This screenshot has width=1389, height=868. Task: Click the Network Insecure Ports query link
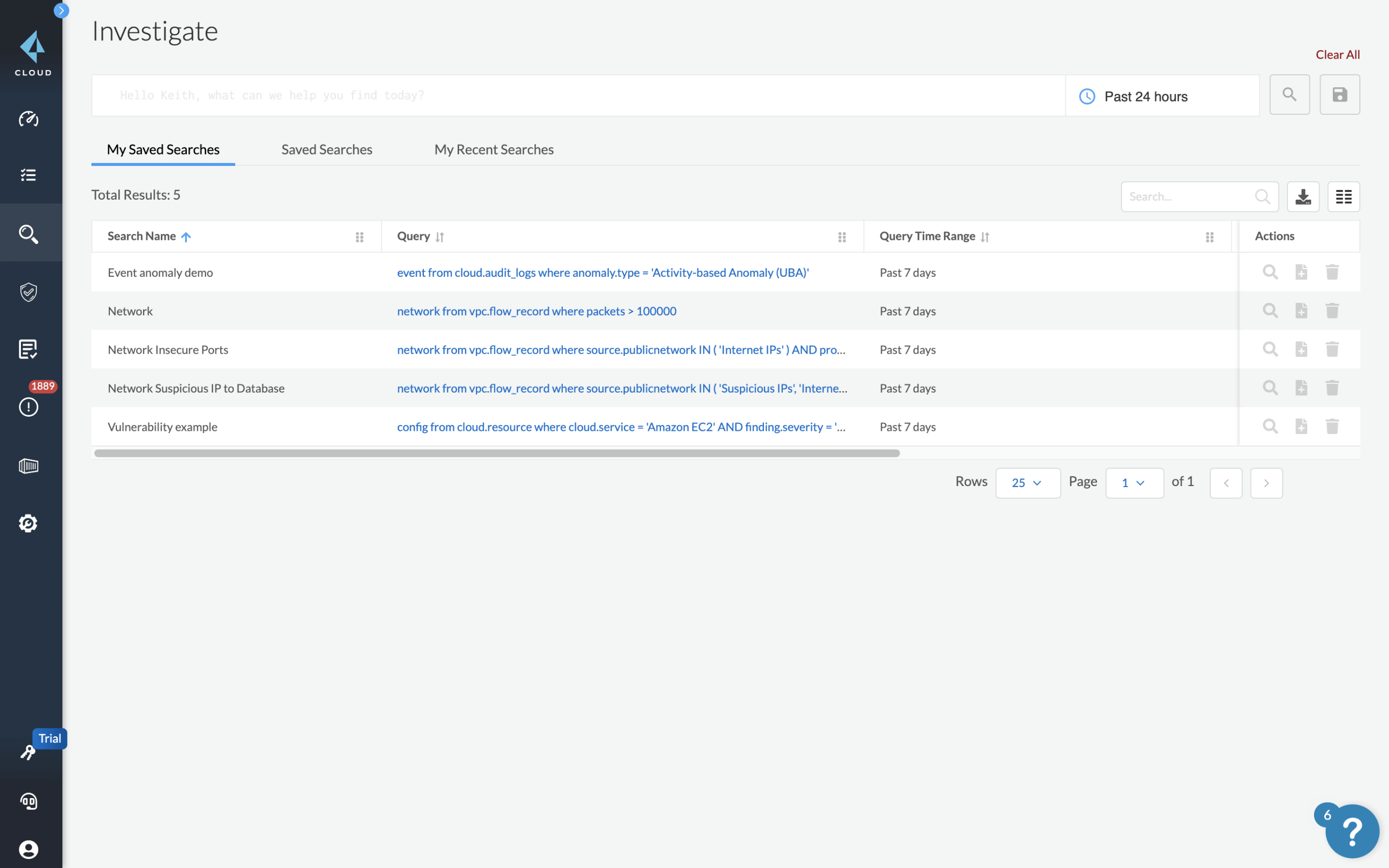(x=620, y=349)
